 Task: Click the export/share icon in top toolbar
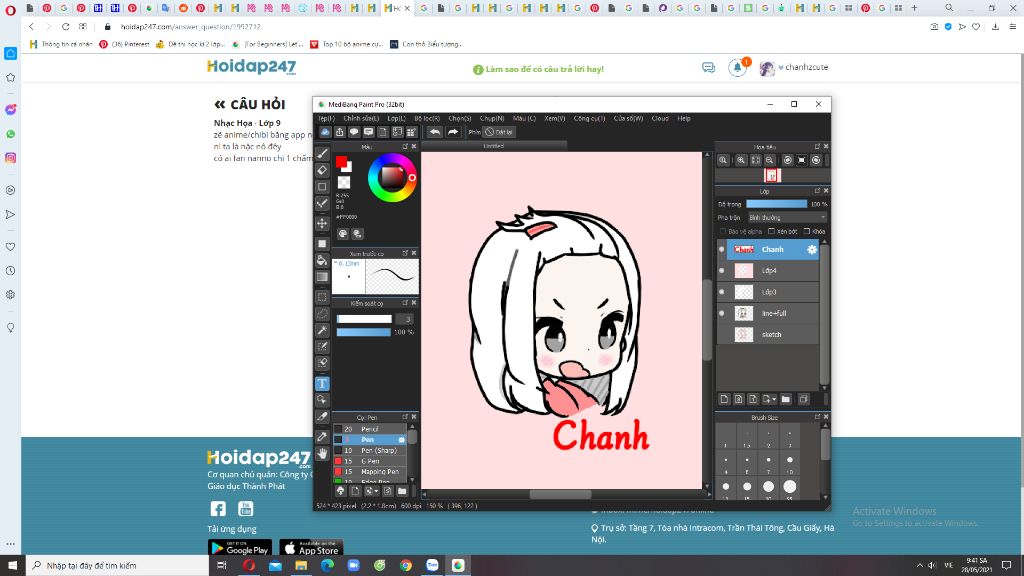click(340, 132)
